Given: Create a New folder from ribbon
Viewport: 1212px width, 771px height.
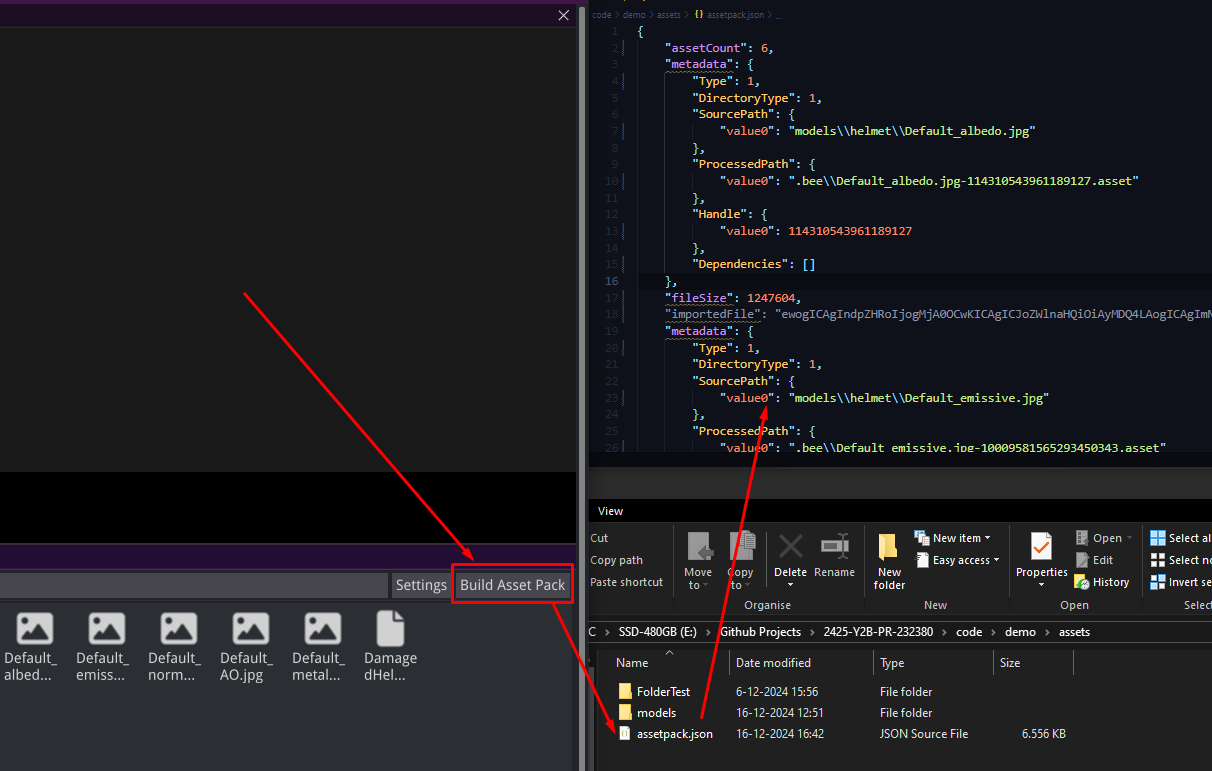Looking at the screenshot, I should [x=889, y=560].
